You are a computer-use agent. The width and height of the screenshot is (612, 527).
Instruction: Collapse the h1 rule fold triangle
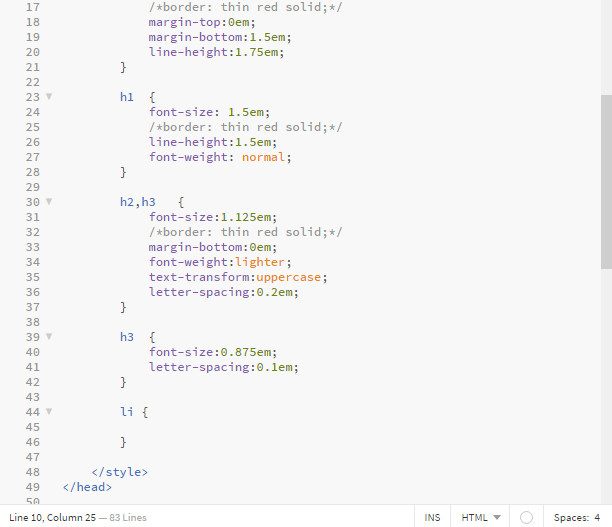pyautogui.click(x=48, y=97)
